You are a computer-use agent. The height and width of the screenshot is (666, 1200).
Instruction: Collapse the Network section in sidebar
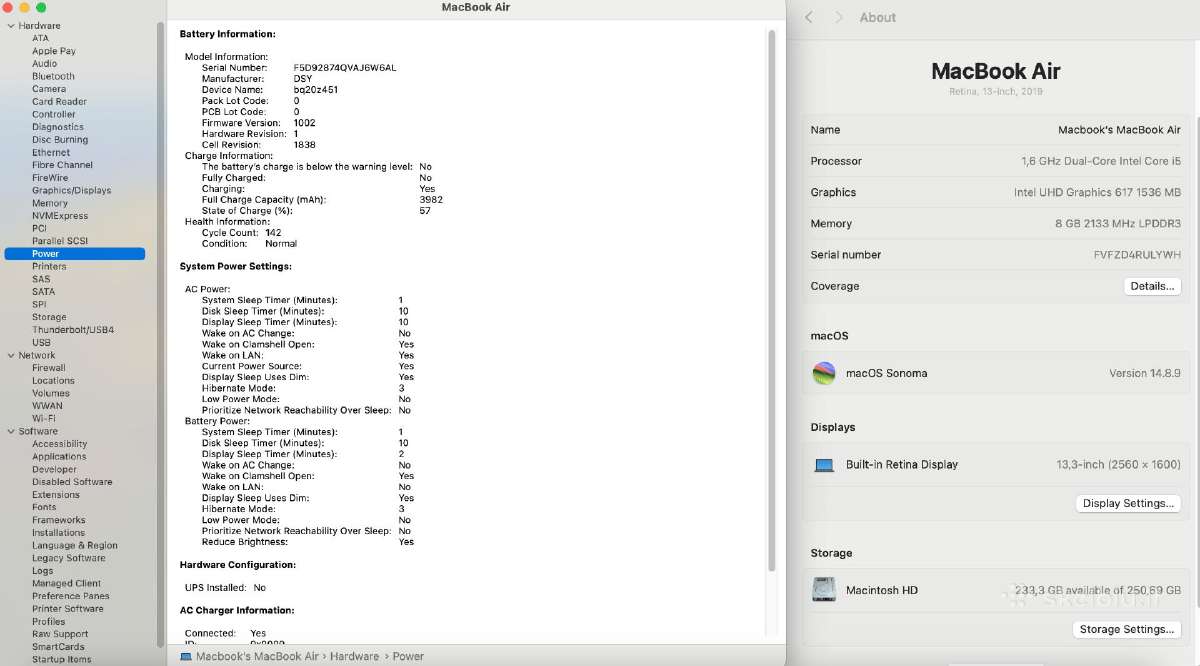click(10, 355)
